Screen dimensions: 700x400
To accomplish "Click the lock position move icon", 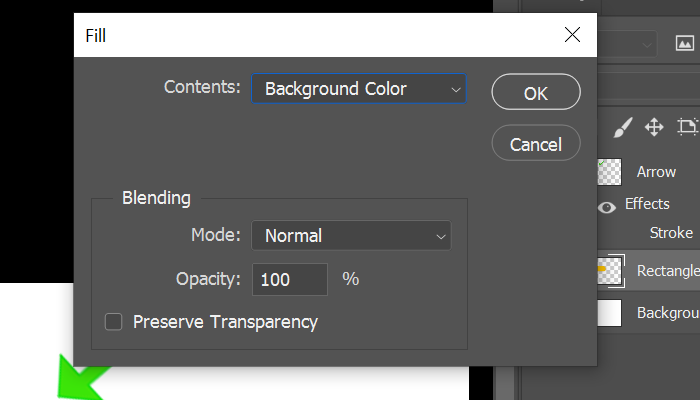I will point(654,127).
